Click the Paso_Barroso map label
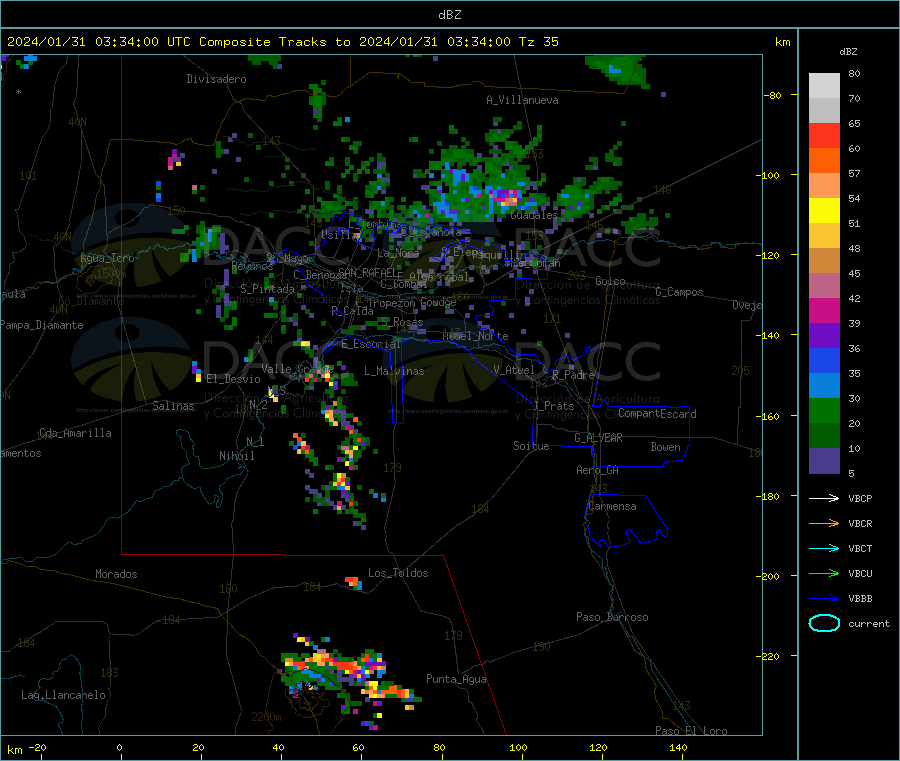 point(612,617)
